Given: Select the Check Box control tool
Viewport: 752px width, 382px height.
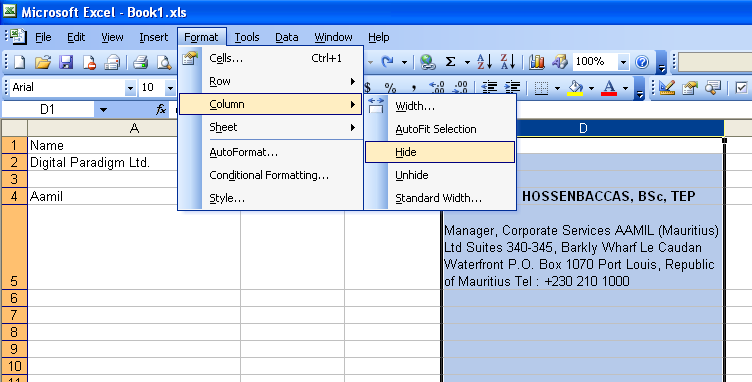Looking at the screenshot, I should [x=741, y=88].
